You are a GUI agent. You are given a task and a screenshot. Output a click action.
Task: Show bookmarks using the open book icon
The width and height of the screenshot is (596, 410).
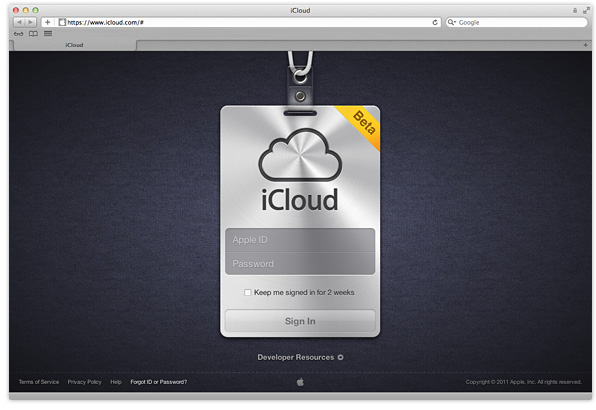[33, 34]
